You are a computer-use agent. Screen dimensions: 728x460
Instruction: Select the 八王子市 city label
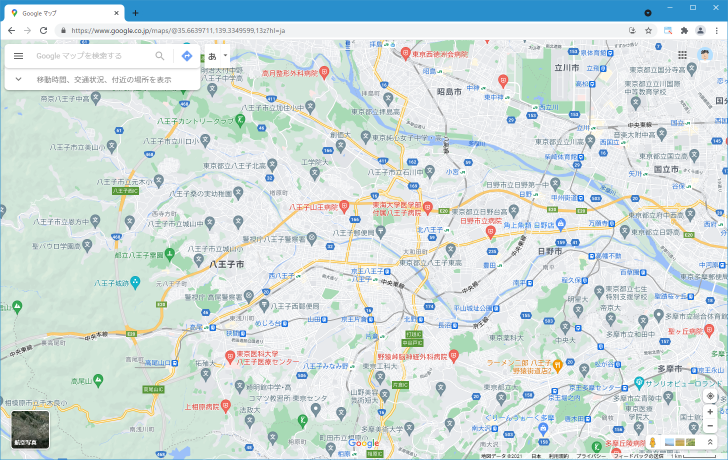tap(227, 265)
